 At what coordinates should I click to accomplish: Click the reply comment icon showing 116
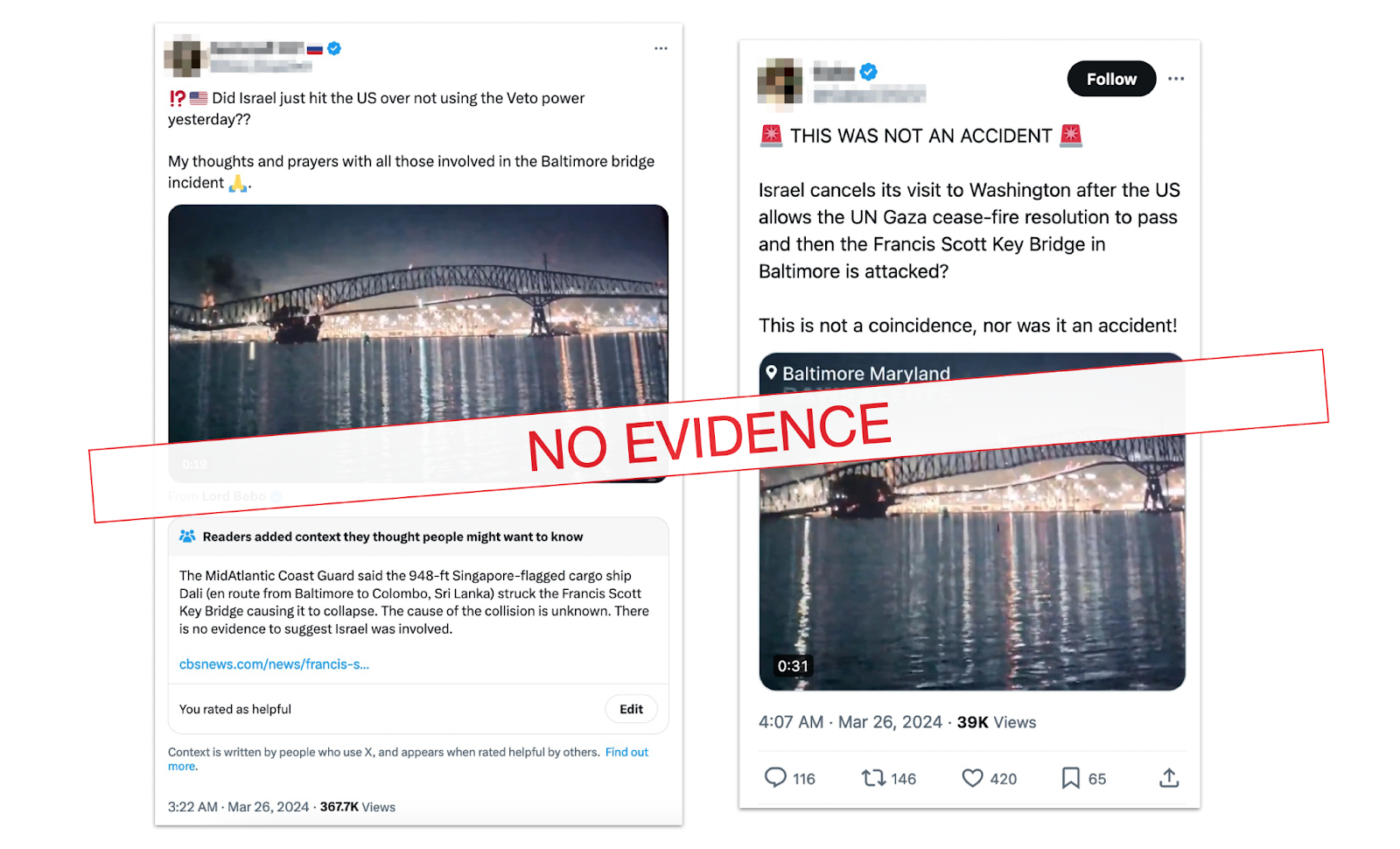[x=776, y=778]
